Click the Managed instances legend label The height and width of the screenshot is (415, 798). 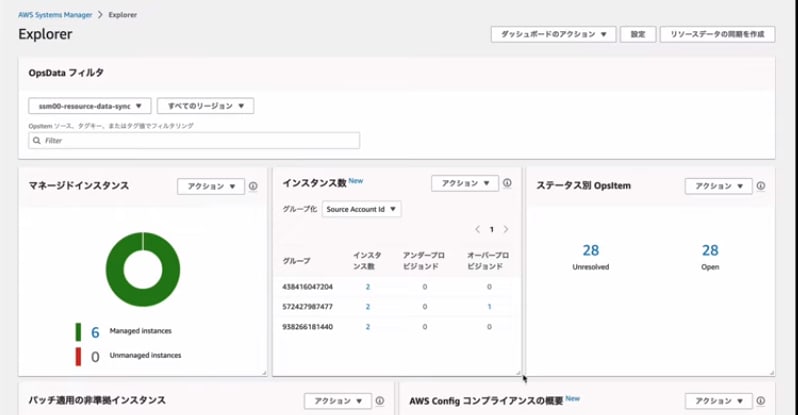point(140,331)
